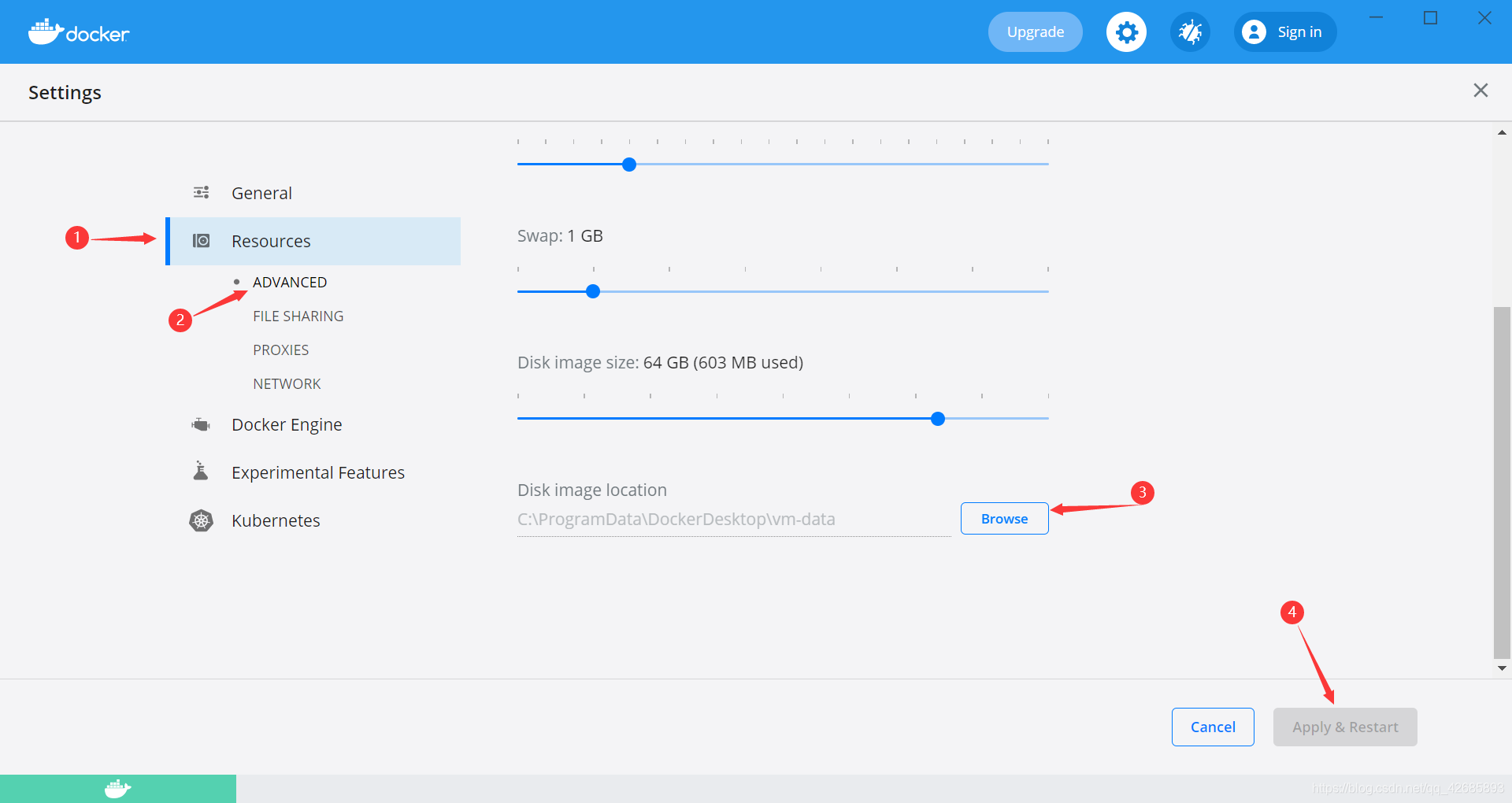
Task: Open Experimental Features settings
Action: pyautogui.click(x=313, y=472)
